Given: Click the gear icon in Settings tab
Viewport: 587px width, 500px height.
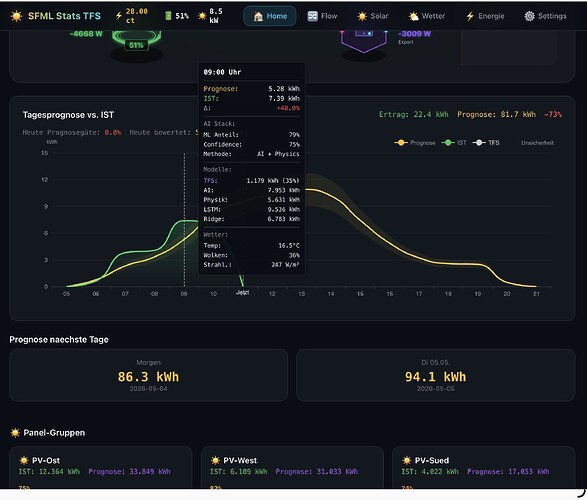Looking at the screenshot, I should (x=529, y=16).
